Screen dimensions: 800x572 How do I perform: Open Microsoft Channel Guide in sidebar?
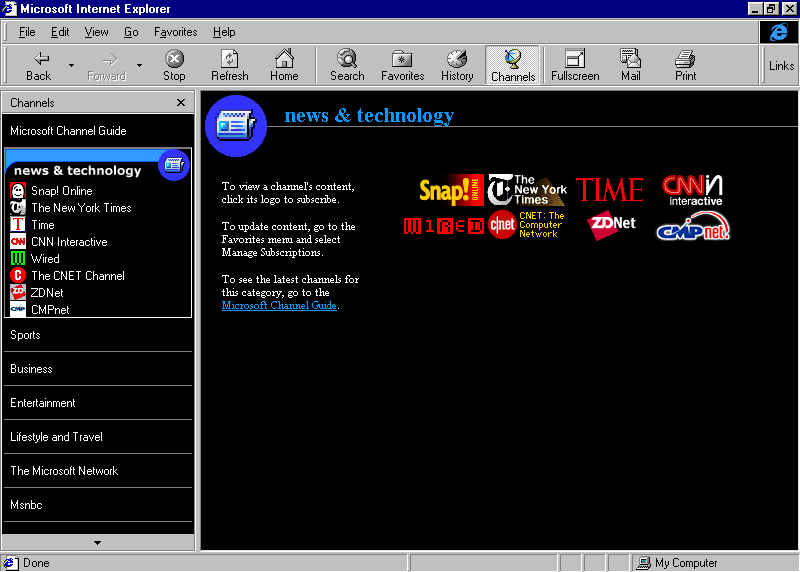pos(68,131)
